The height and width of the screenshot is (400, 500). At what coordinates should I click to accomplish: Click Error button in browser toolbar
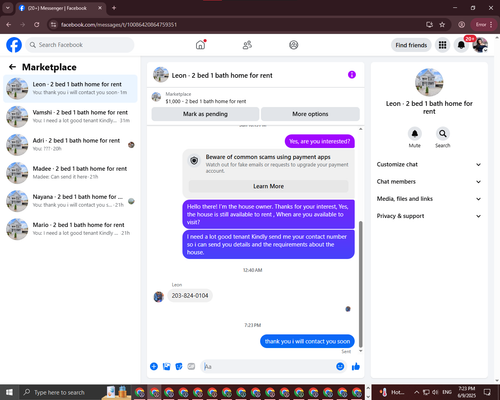click(483, 25)
